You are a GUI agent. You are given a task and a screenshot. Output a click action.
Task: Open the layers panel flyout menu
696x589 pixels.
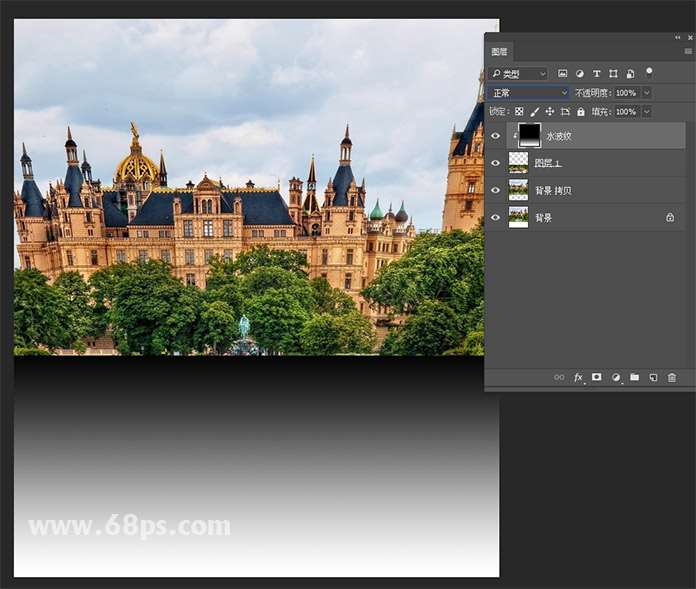click(688, 51)
